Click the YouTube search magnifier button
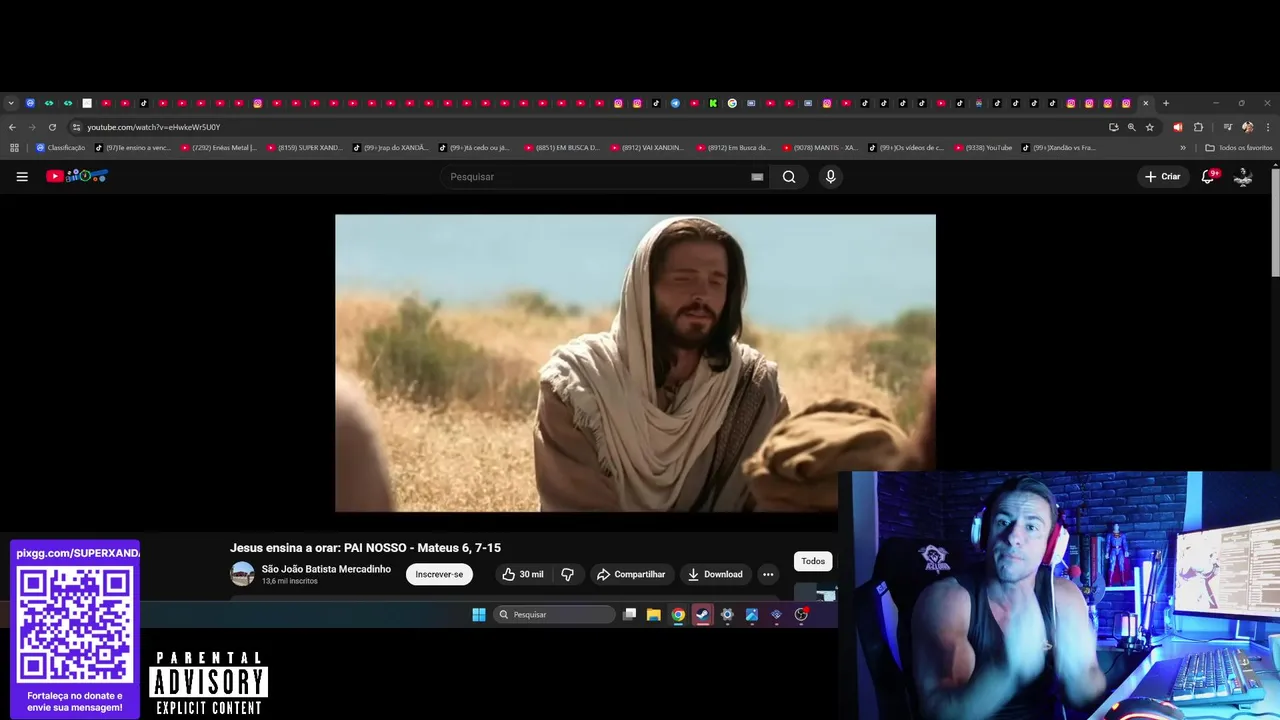This screenshot has width=1280, height=720. (x=789, y=176)
